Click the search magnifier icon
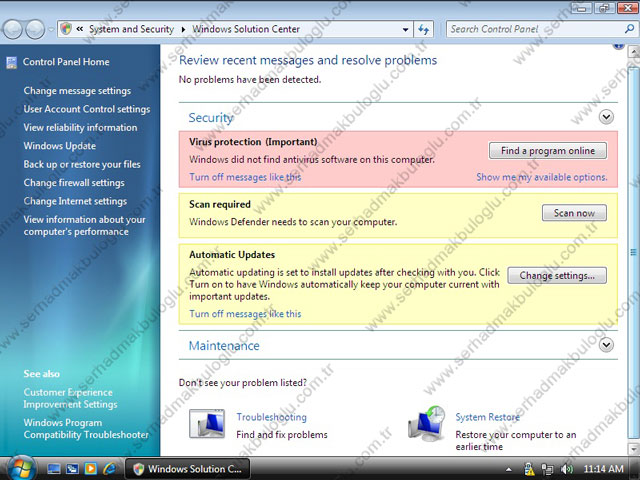 pyautogui.click(x=629, y=29)
